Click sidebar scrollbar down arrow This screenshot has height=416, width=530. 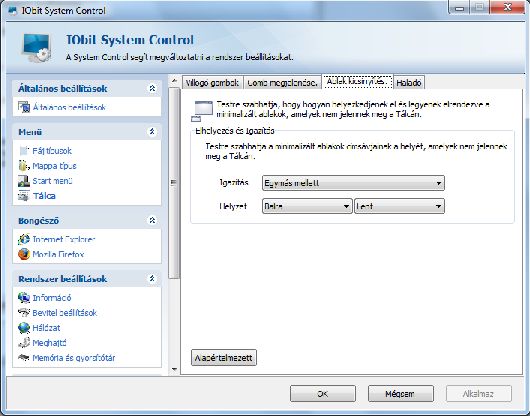(174, 369)
